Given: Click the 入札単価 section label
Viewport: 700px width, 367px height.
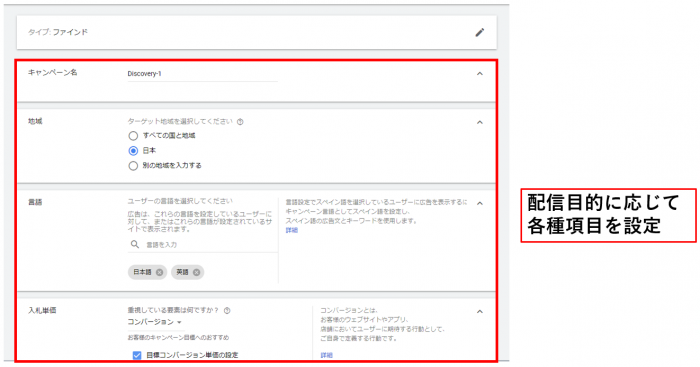Looking at the screenshot, I should [42, 310].
